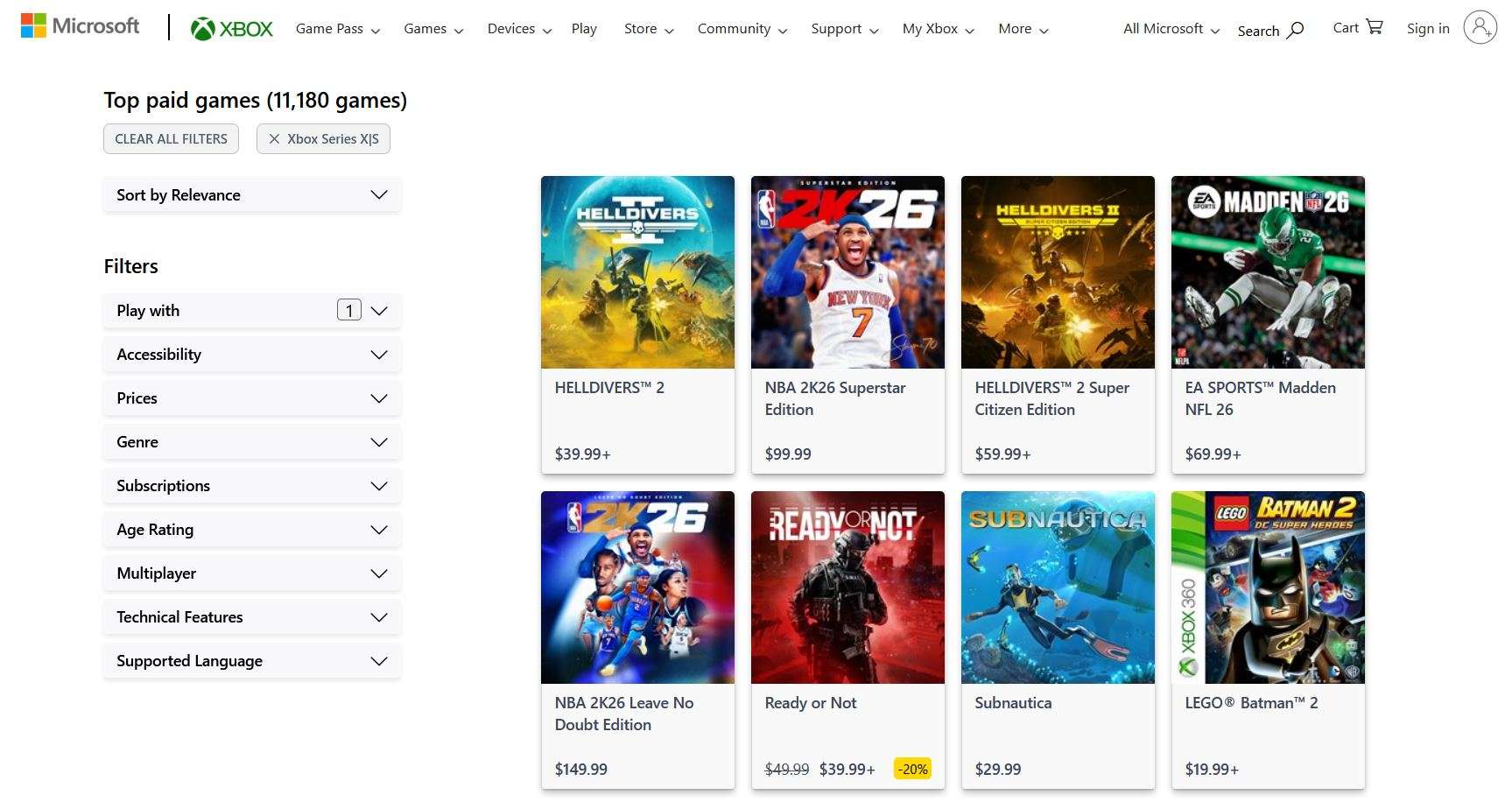Remove the Xbox Series X|S filter chip
The height and width of the screenshot is (802, 1512).
click(323, 138)
